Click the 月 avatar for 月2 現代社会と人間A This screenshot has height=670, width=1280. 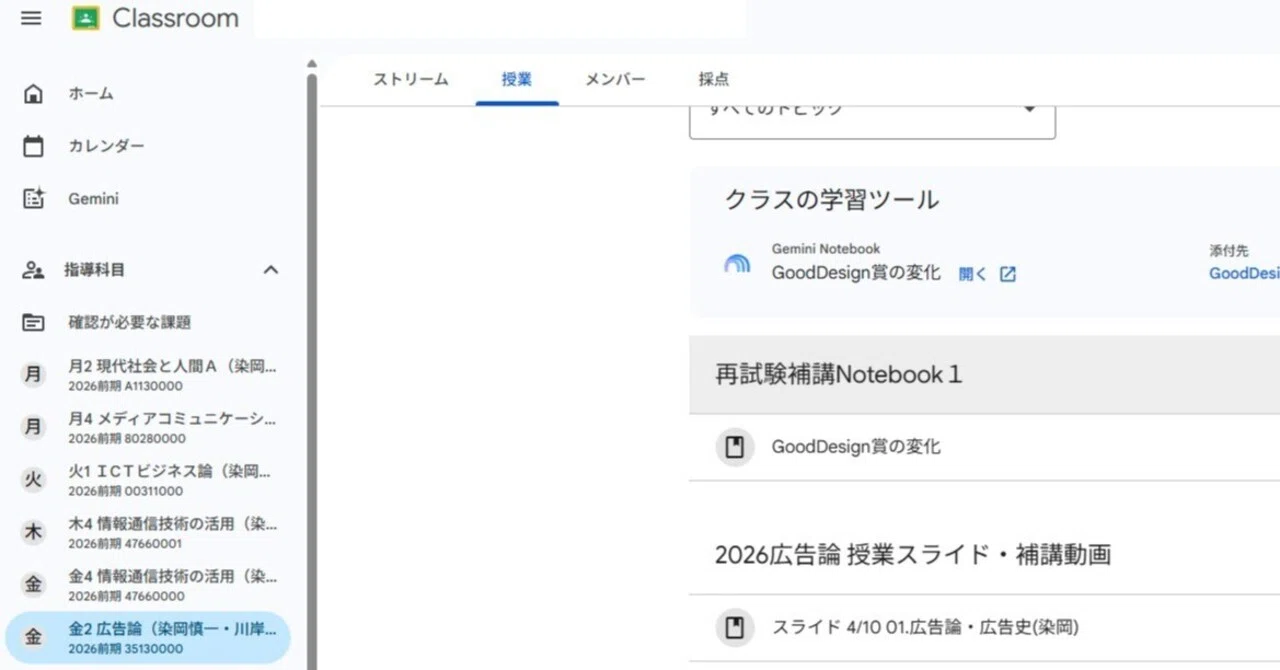coord(33,375)
